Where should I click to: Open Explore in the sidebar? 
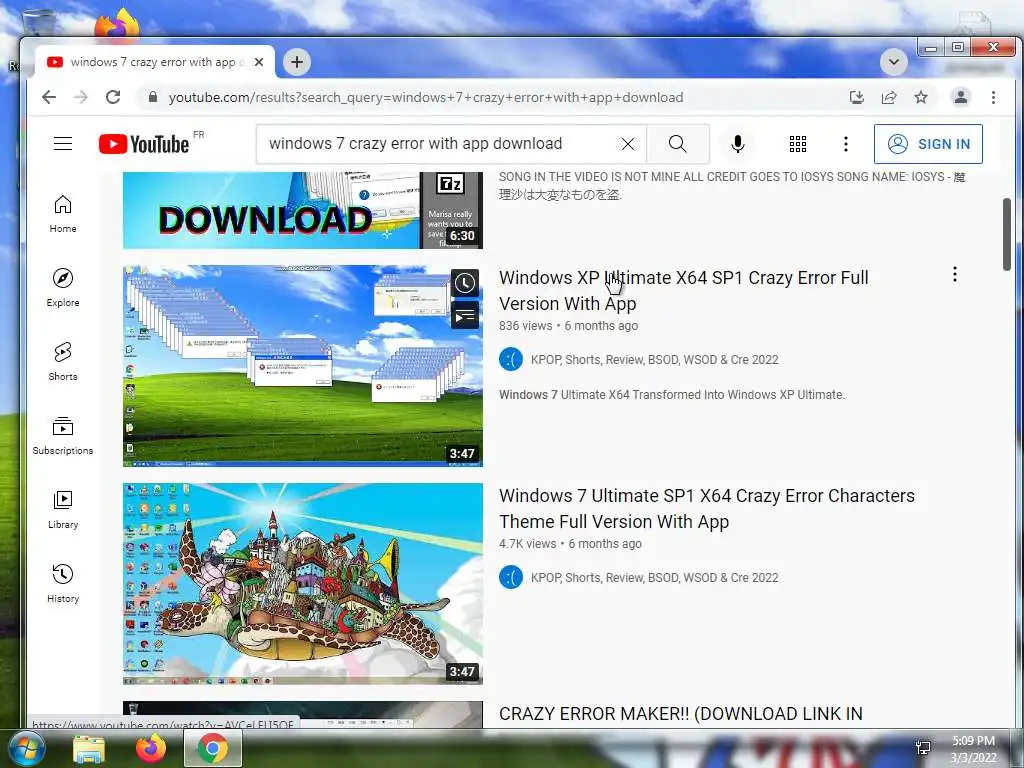63,288
